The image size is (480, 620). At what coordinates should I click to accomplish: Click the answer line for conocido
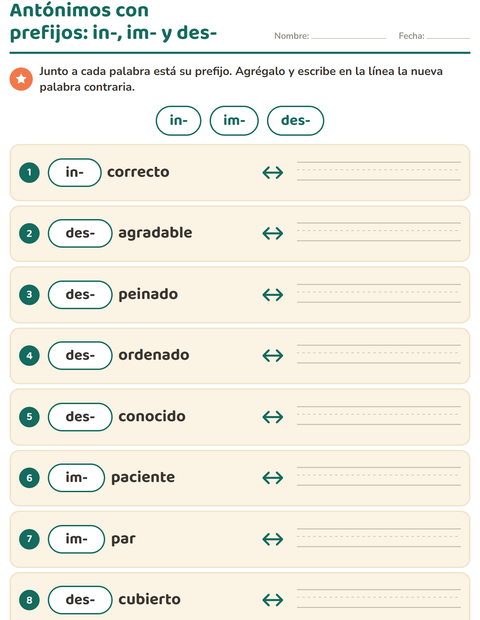click(x=379, y=415)
